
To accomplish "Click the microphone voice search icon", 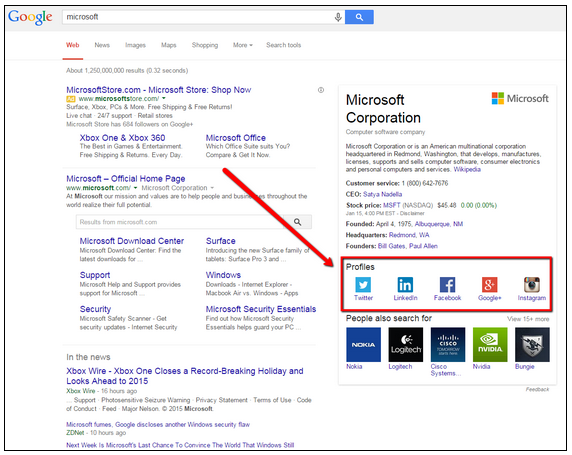I will tap(338, 17).
